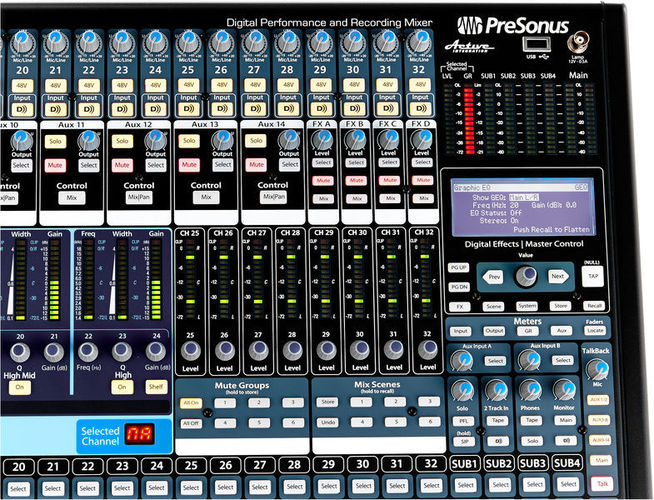The width and height of the screenshot is (654, 500).
Task: Mute the FX A bus
Action: (323, 181)
